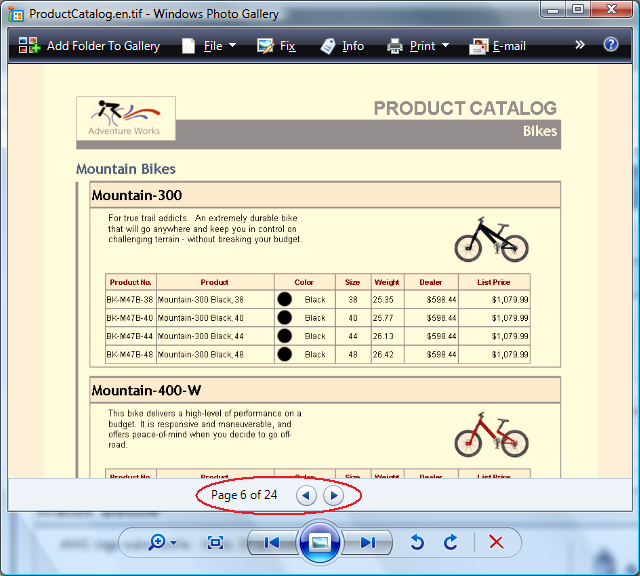The image size is (640, 576).
Task: Click the black Mountain-300 bike image
Action: point(491,239)
